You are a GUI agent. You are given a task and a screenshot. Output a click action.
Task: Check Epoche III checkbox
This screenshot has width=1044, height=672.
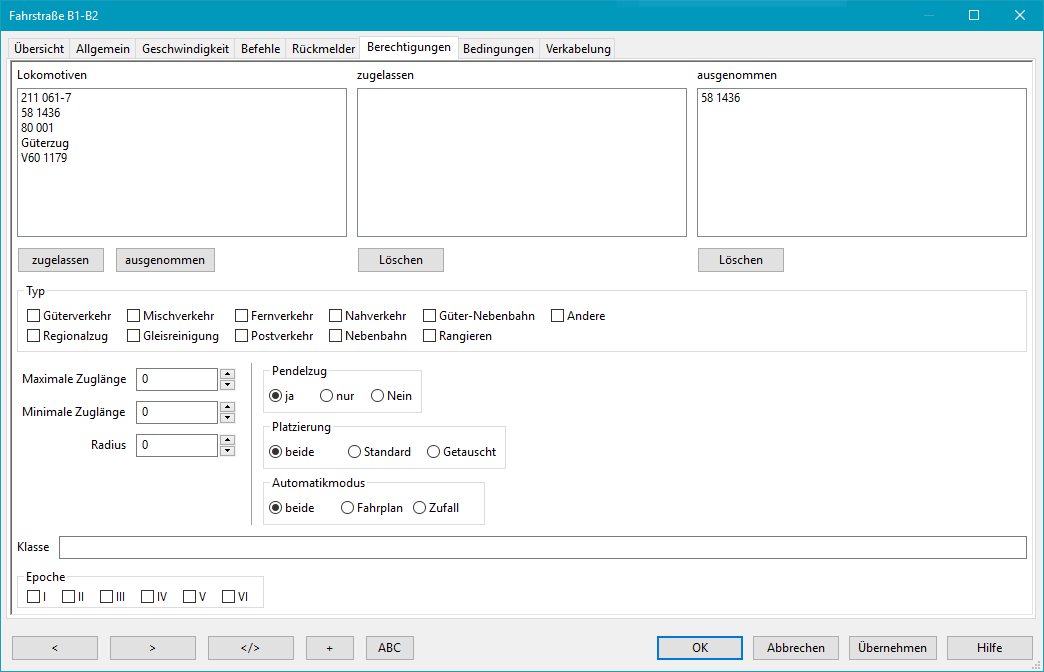click(107, 597)
